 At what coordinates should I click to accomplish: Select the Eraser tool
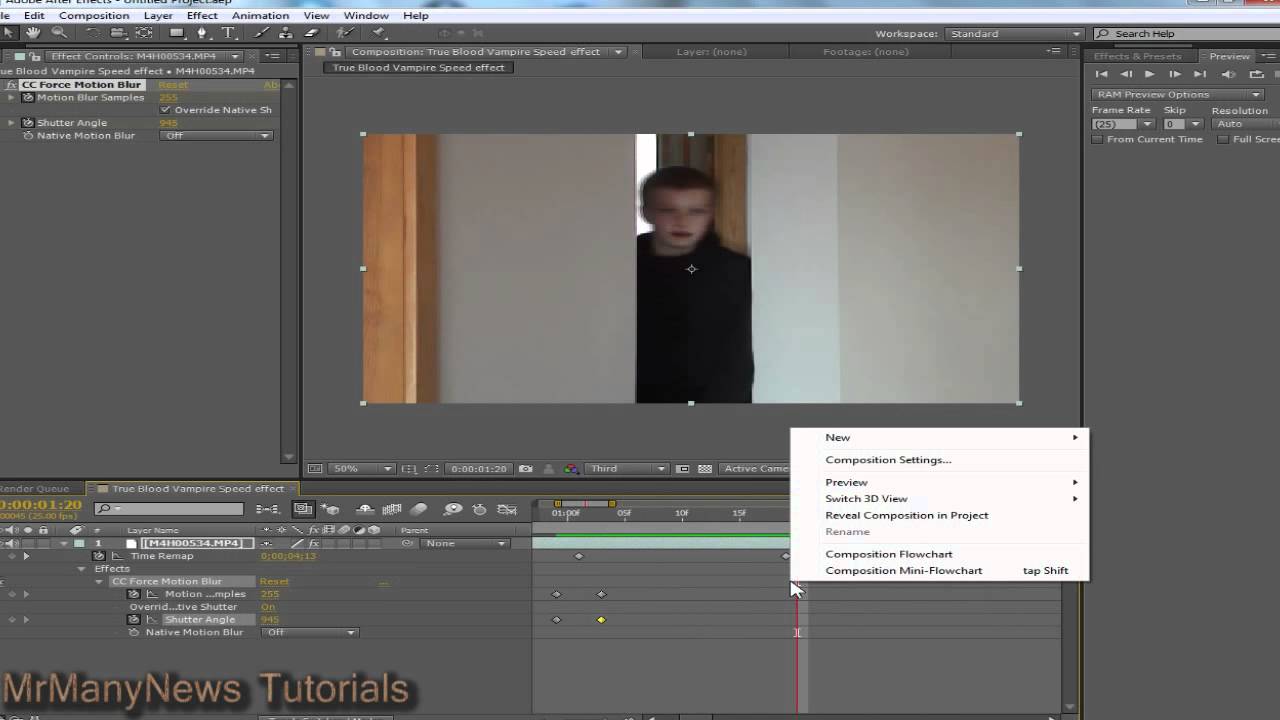coord(311,33)
